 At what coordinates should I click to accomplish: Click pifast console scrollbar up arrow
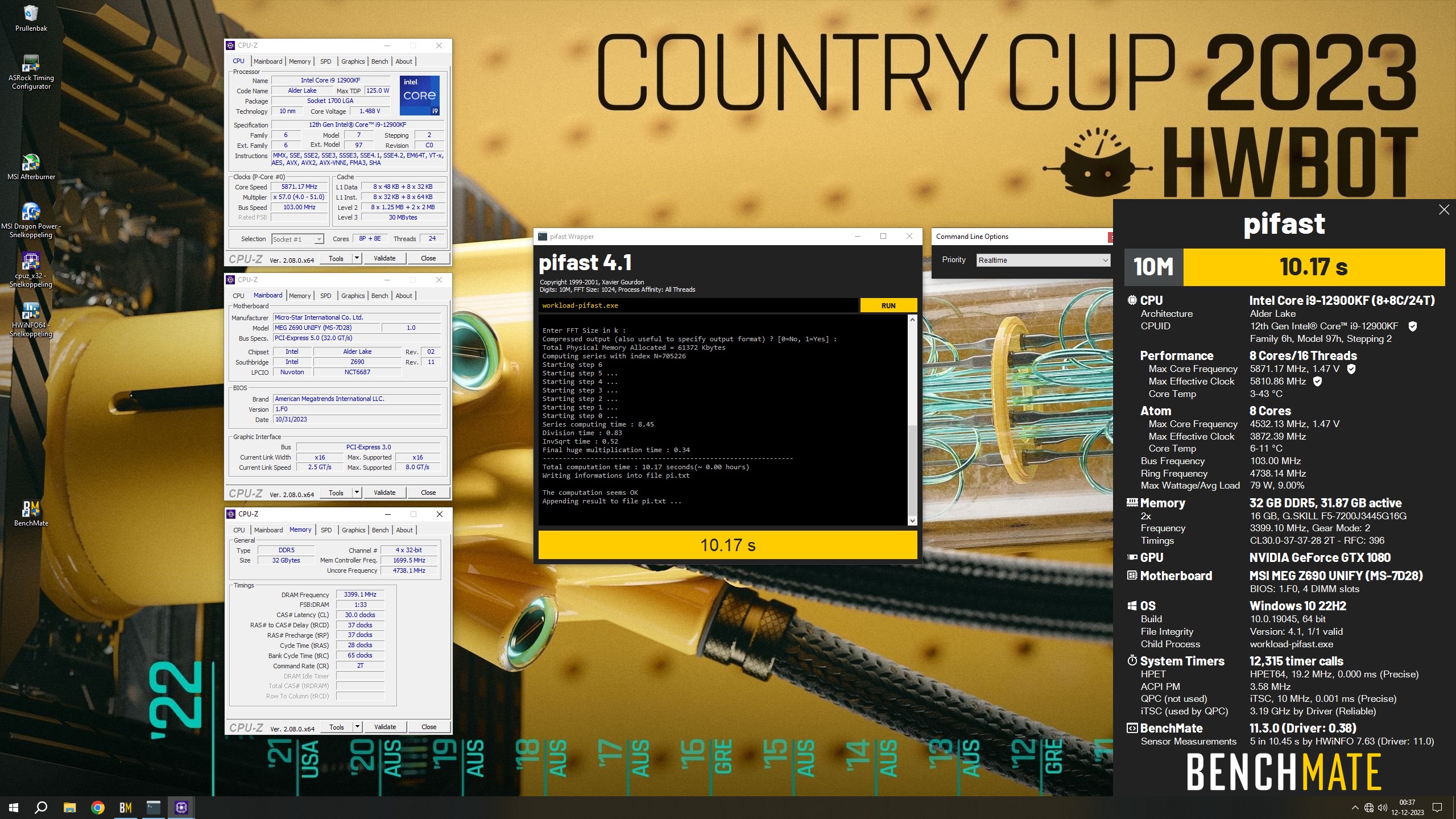912,320
